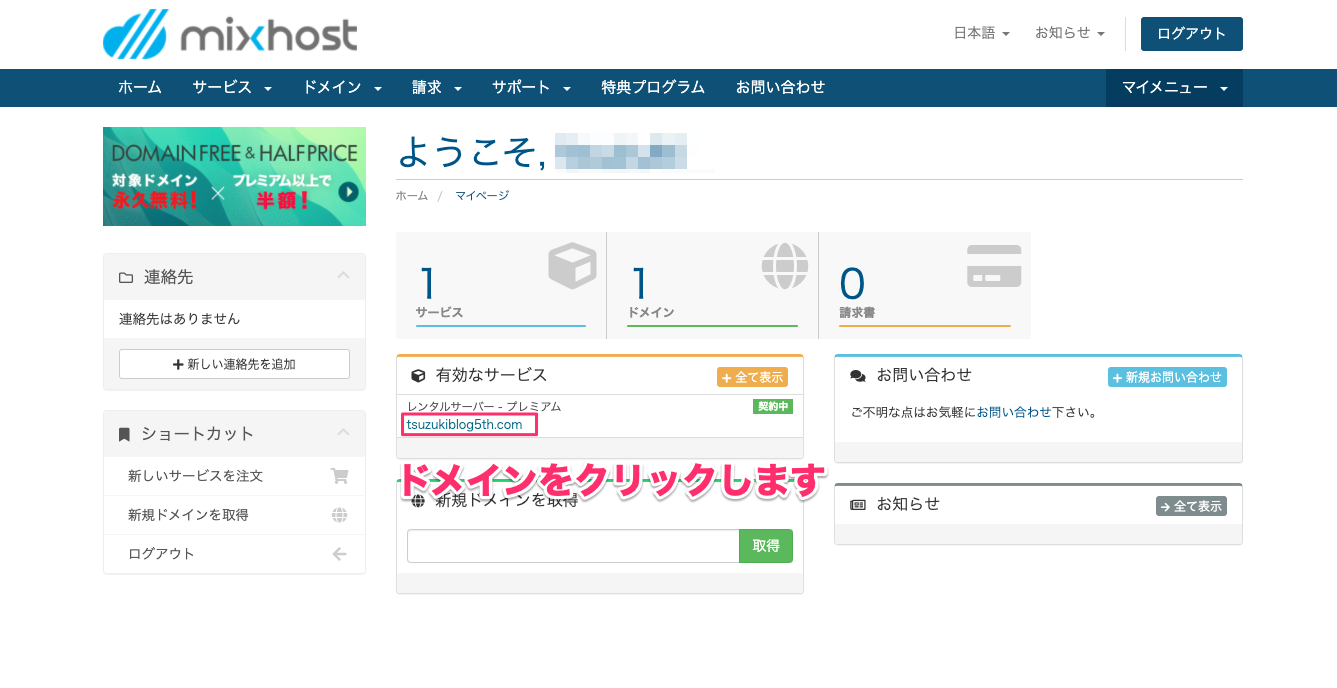Open tsuzukiblog5th.com domain link
The height and width of the screenshot is (688, 1337).
tap(465, 425)
